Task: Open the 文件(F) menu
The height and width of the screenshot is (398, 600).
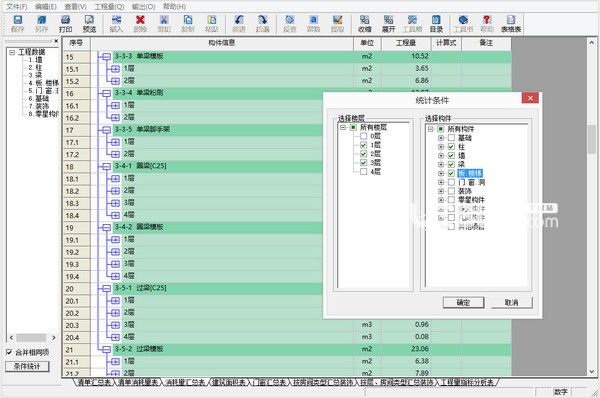Action: (17, 7)
